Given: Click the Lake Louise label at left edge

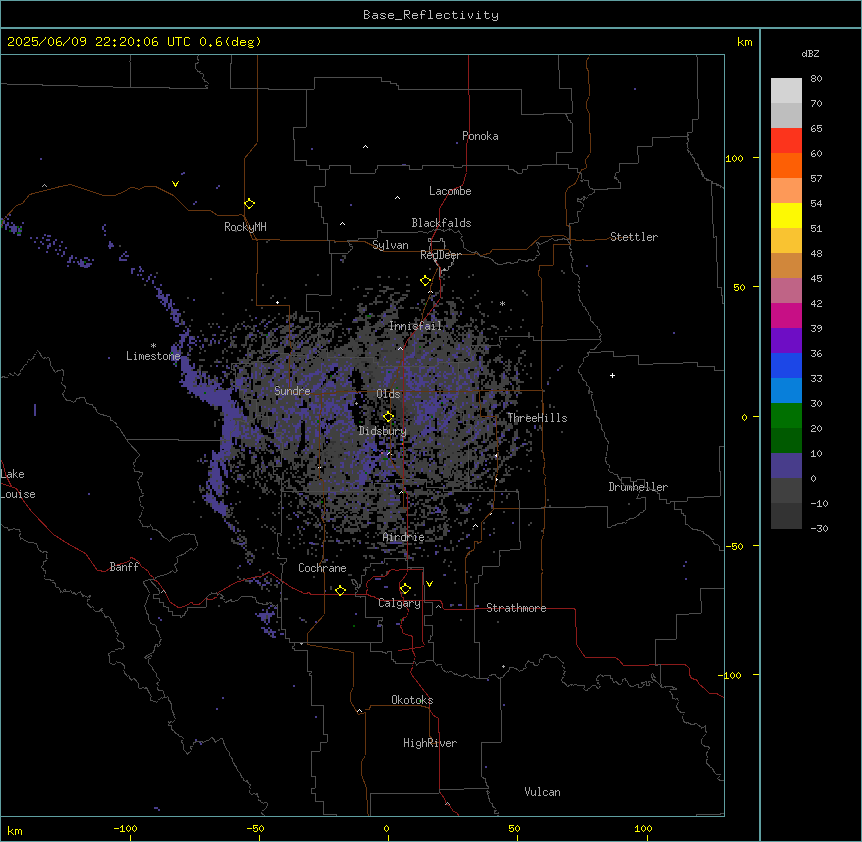Looking at the screenshot, I should [x=18, y=484].
